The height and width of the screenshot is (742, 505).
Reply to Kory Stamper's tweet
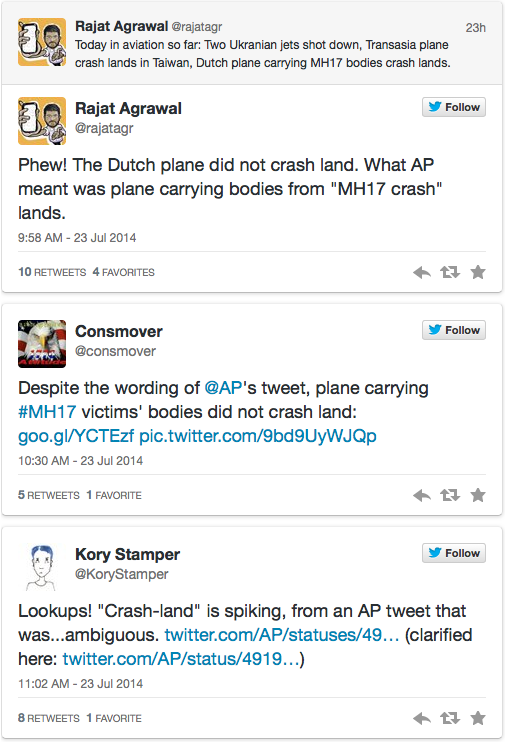tap(422, 718)
